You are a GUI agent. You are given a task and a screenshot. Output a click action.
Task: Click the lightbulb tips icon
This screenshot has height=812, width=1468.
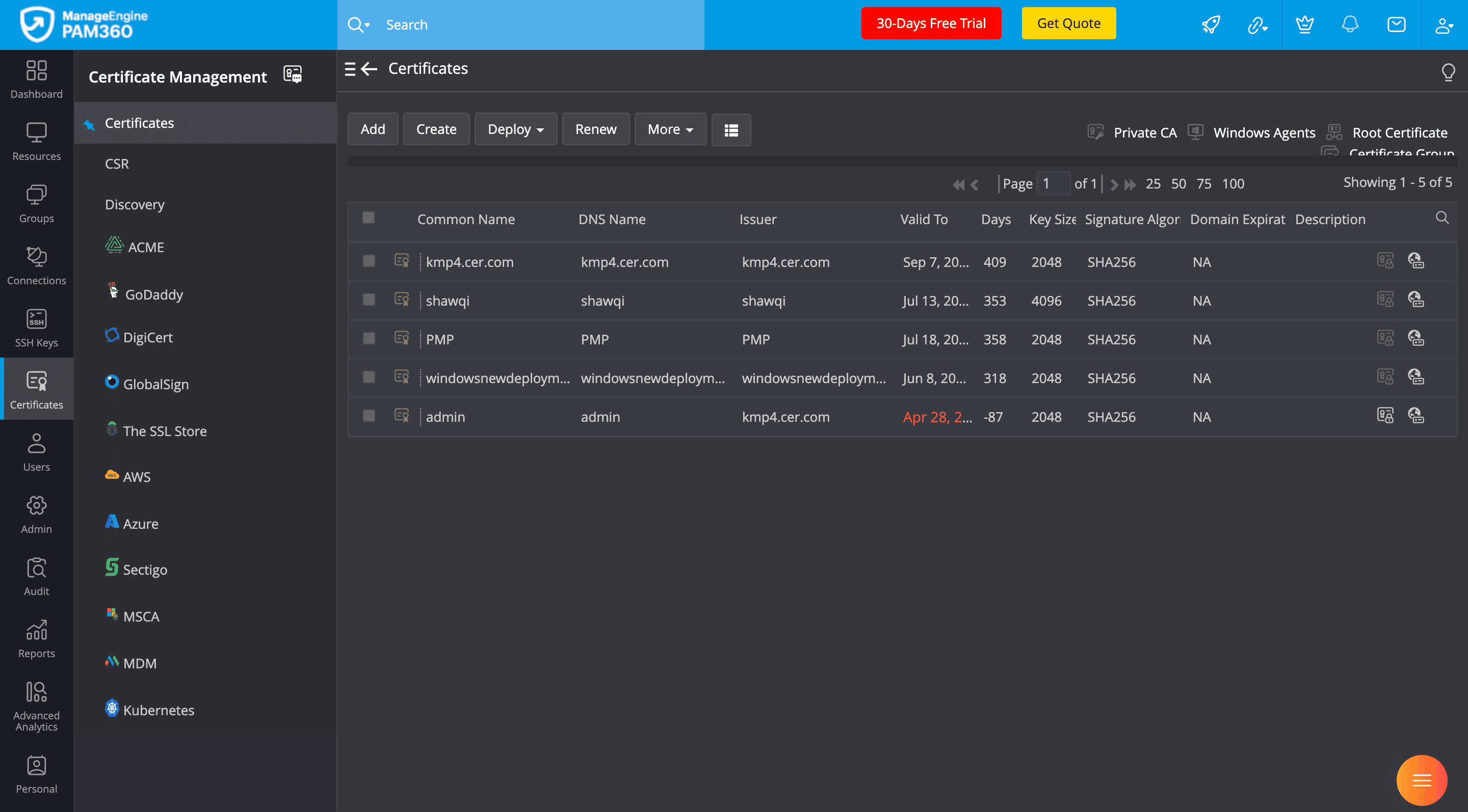[x=1448, y=72]
